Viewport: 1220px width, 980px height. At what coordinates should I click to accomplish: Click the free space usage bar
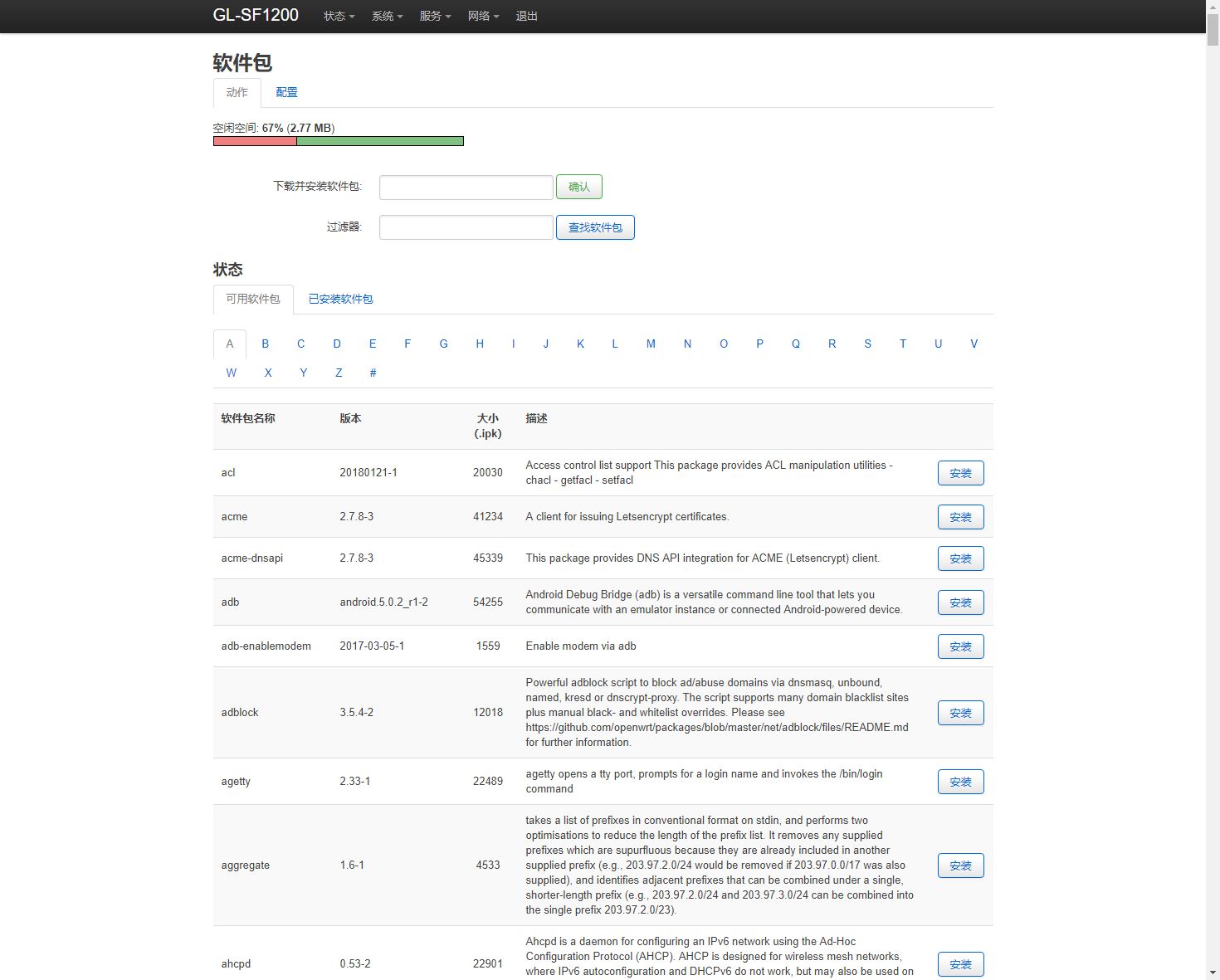[339, 141]
